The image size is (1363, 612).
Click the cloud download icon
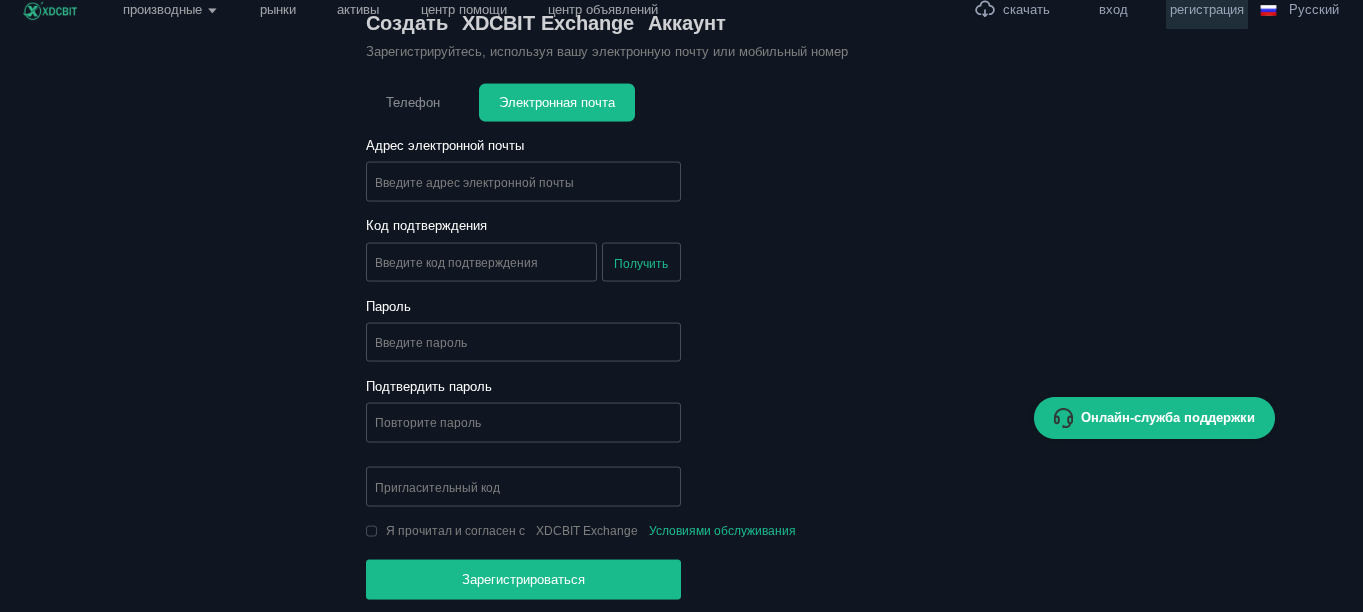click(985, 9)
